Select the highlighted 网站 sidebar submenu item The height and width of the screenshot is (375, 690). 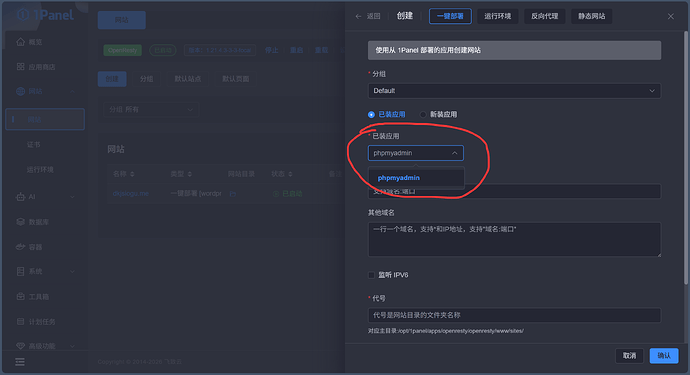45,119
